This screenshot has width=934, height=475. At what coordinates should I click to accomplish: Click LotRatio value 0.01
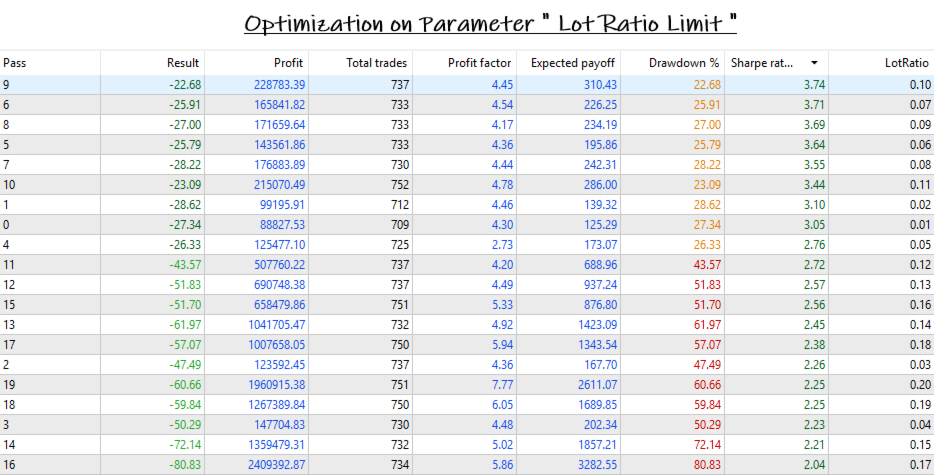click(920, 225)
